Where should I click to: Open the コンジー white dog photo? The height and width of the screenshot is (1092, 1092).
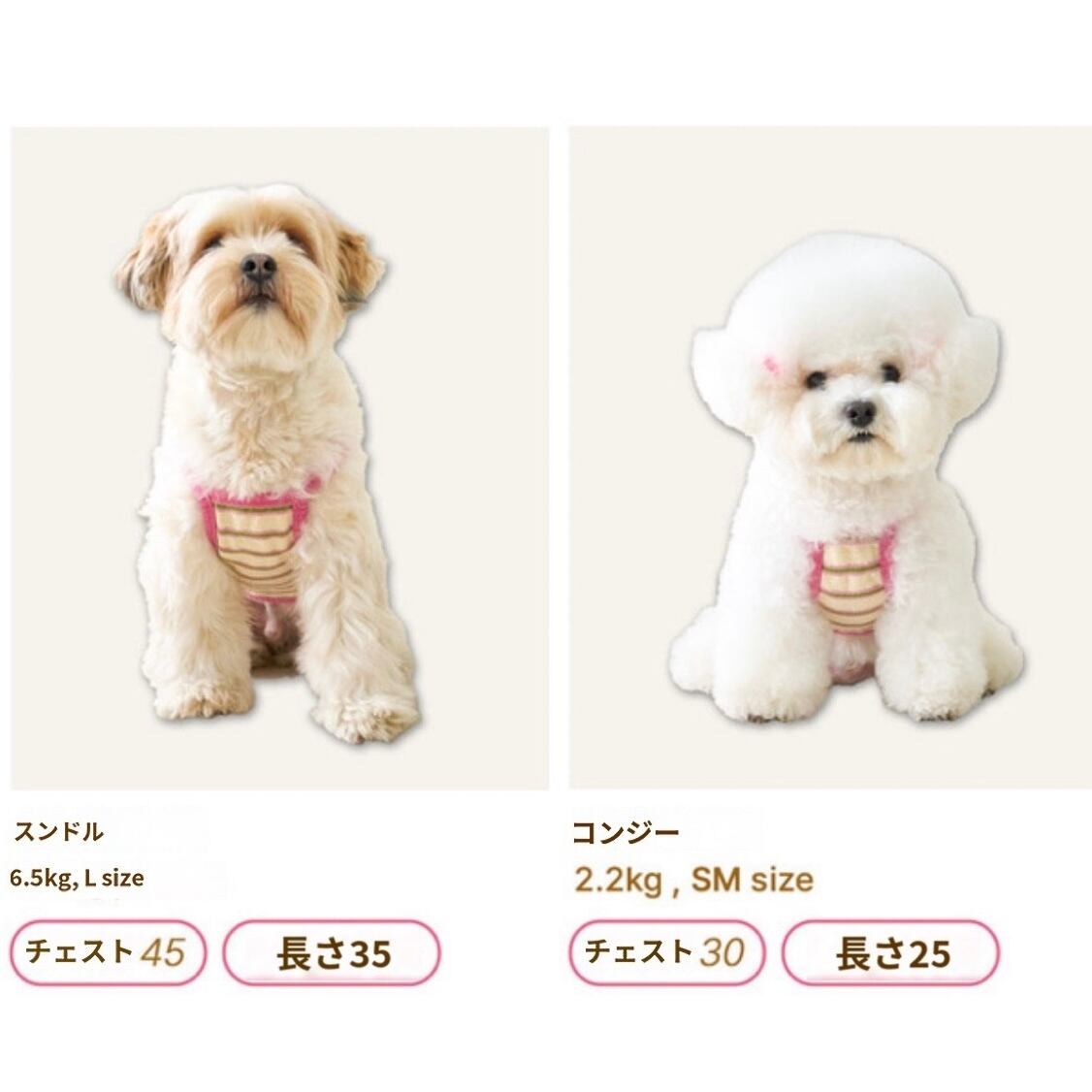coord(830,459)
